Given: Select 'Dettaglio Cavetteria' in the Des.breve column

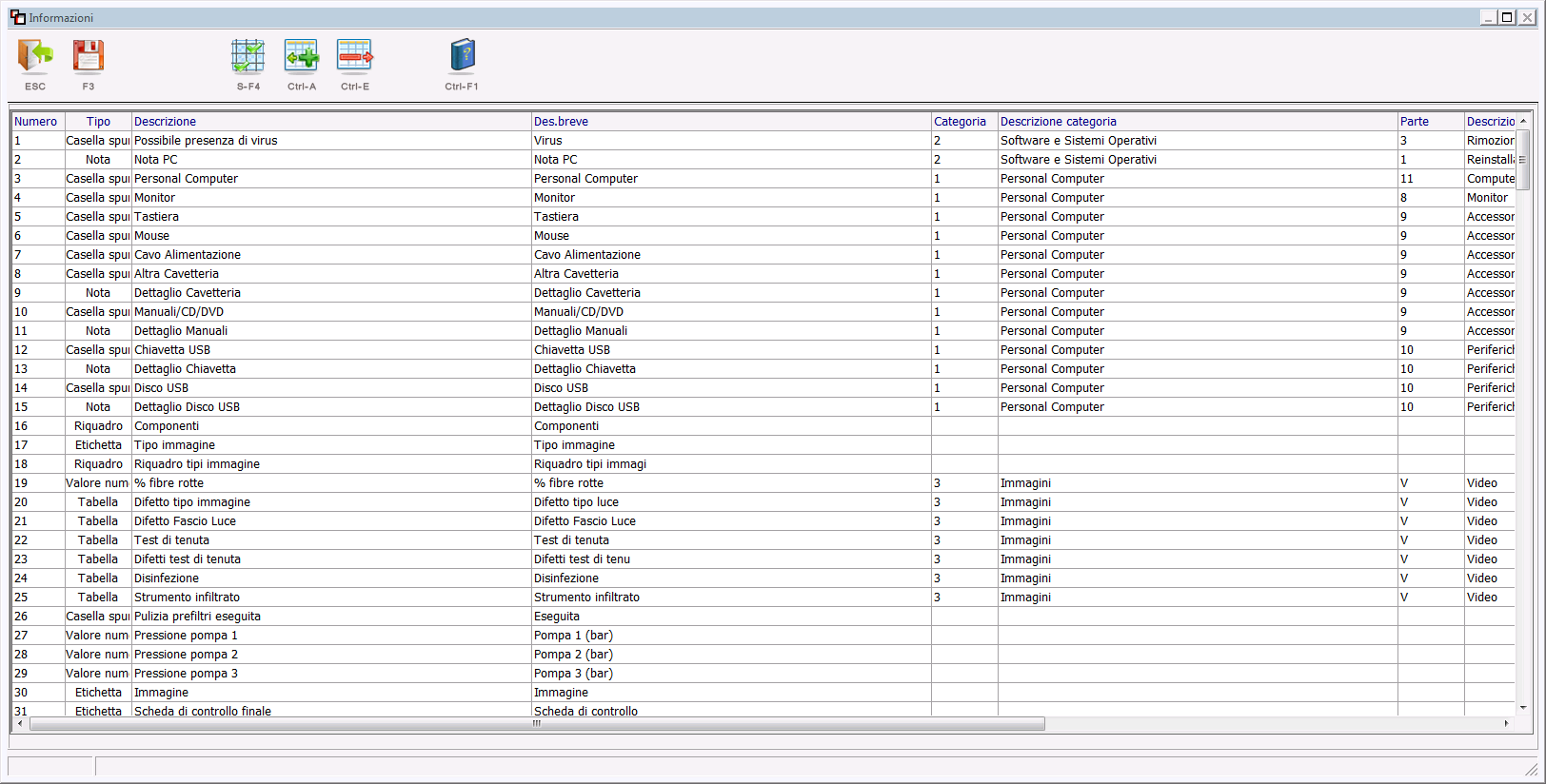Looking at the screenshot, I should point(731,293).
